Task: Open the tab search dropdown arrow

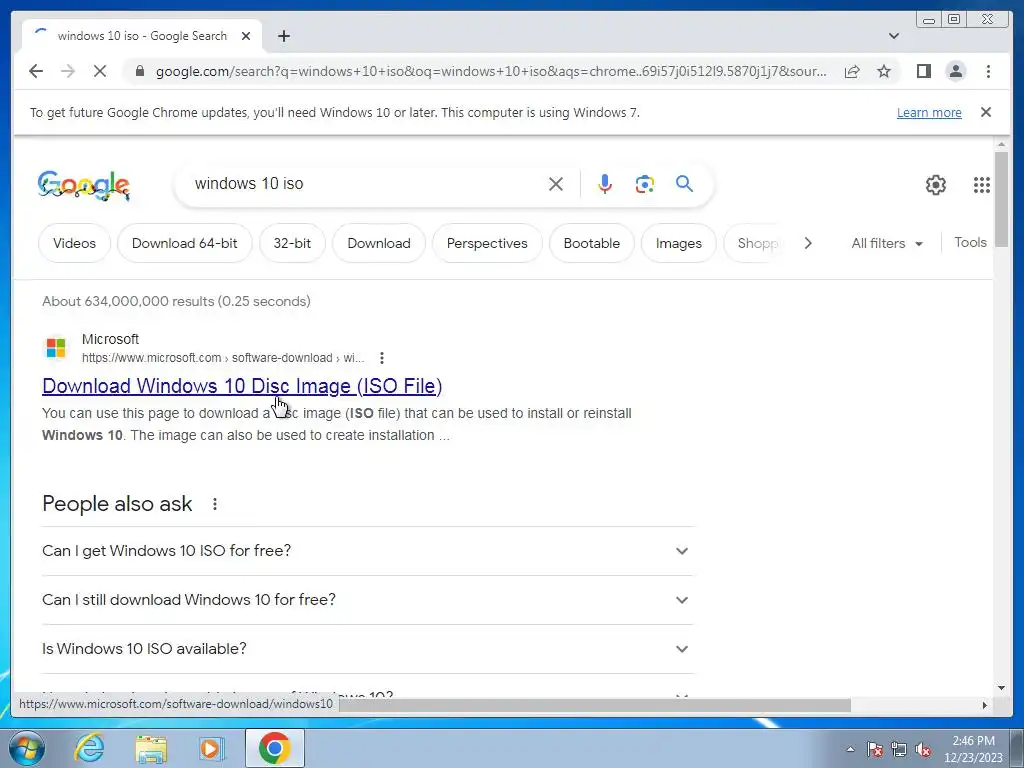Action: (893, 36)
